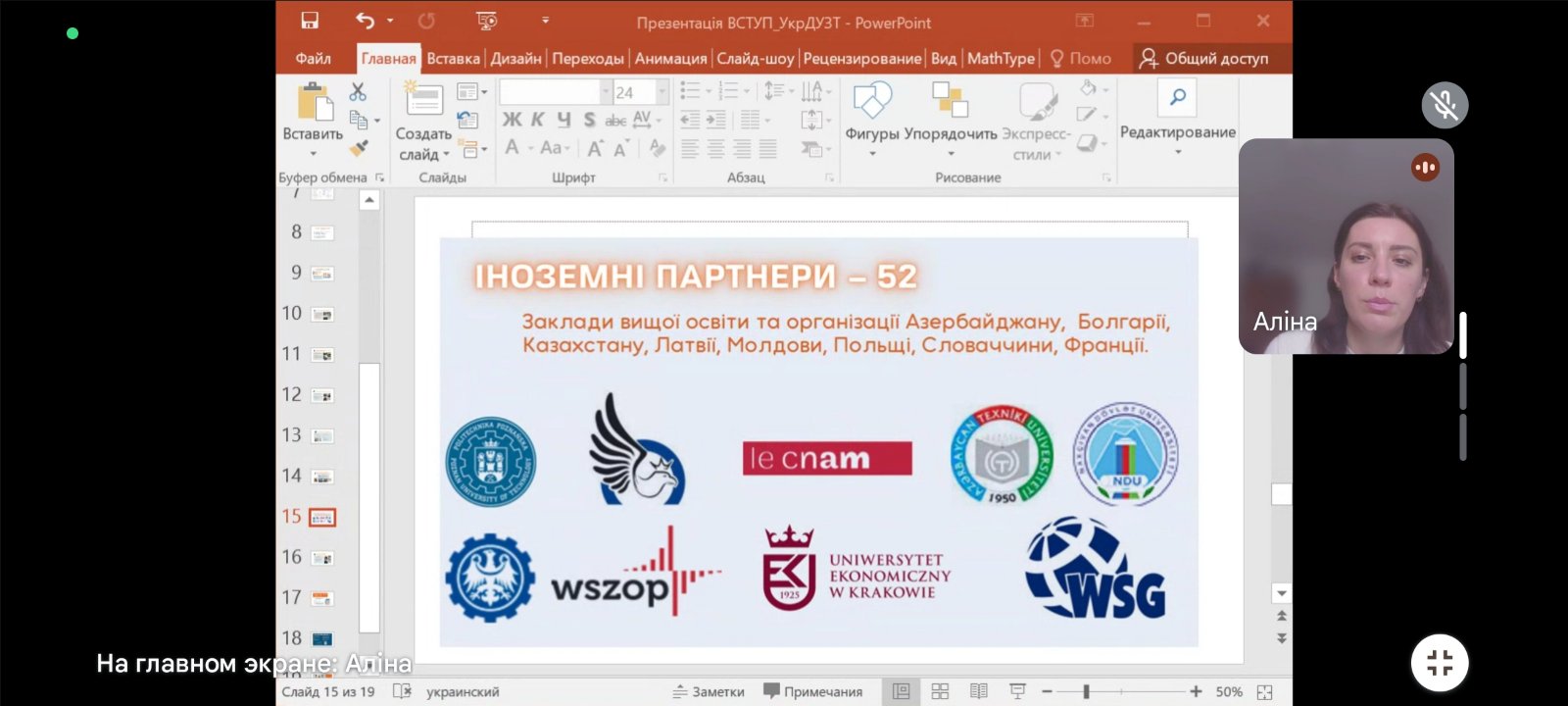Fit slide to current window icon
This screenshot has width=1568, height=706.
(1265, 691)
